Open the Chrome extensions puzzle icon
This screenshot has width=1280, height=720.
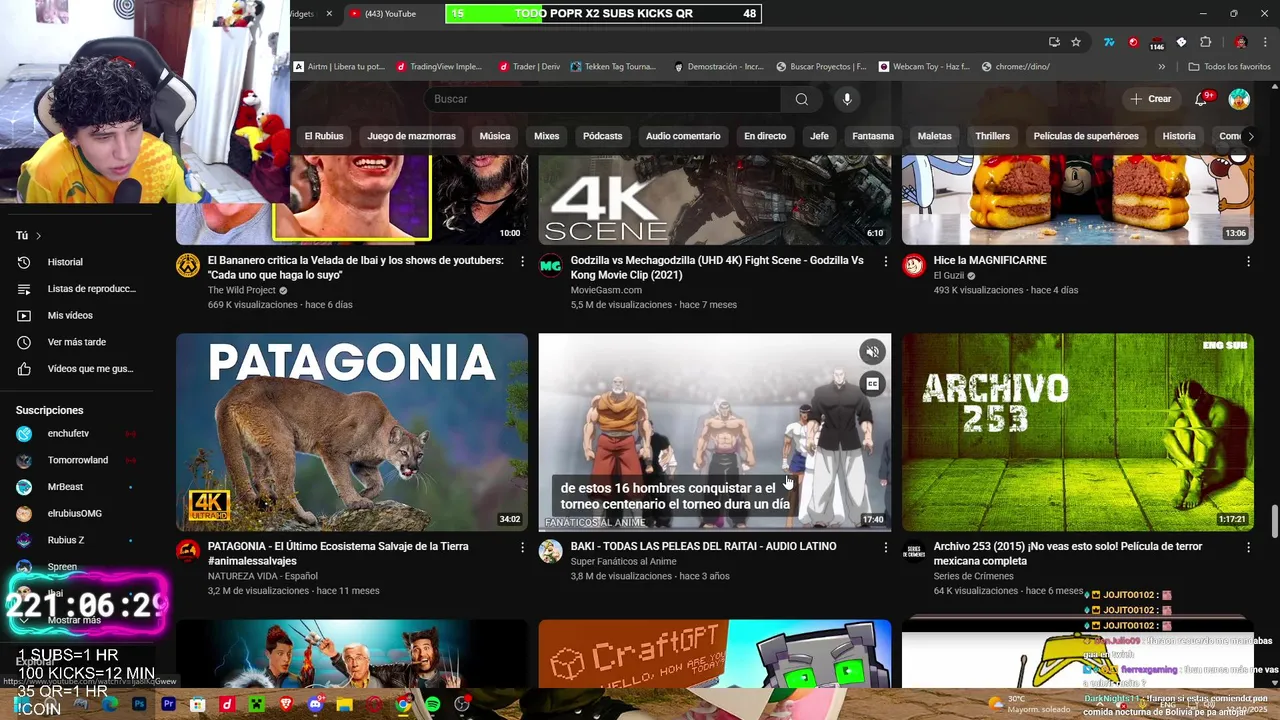click(1205, 42)
